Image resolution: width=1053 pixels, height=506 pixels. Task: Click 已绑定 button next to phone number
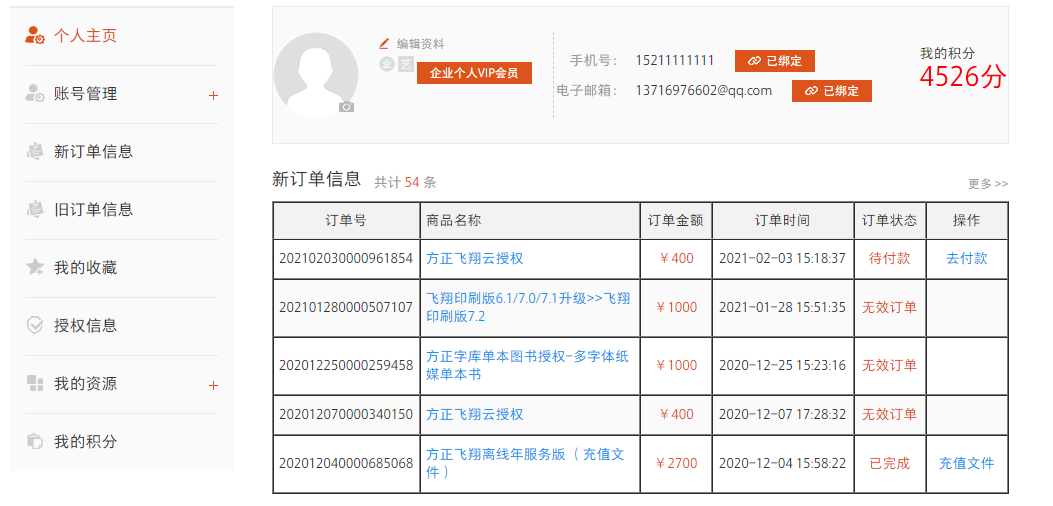click(775, 60)
